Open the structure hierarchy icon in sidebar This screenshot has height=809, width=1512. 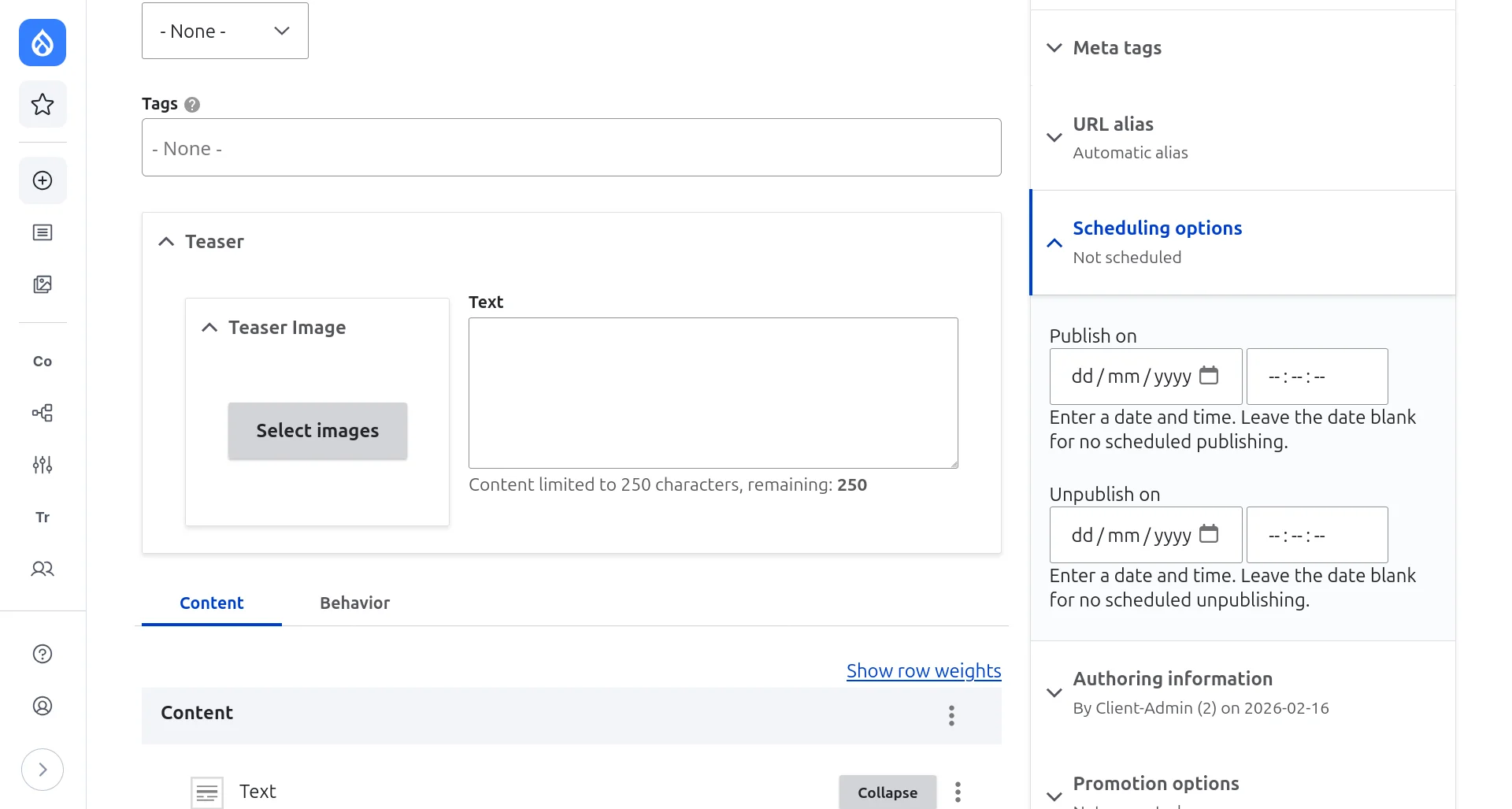pos(43,413)
